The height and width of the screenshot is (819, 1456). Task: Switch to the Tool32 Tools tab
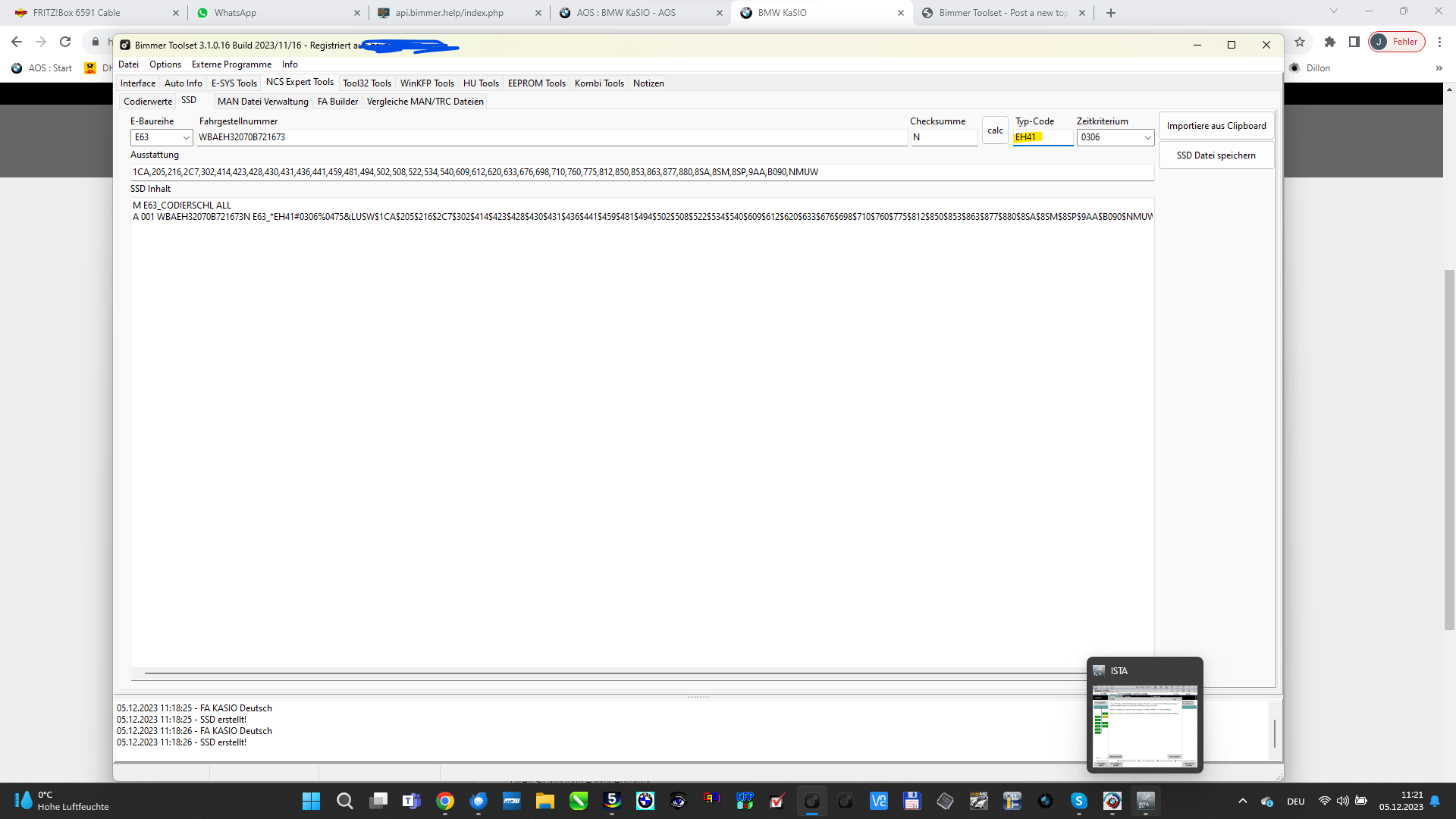(x=367, y=83)
